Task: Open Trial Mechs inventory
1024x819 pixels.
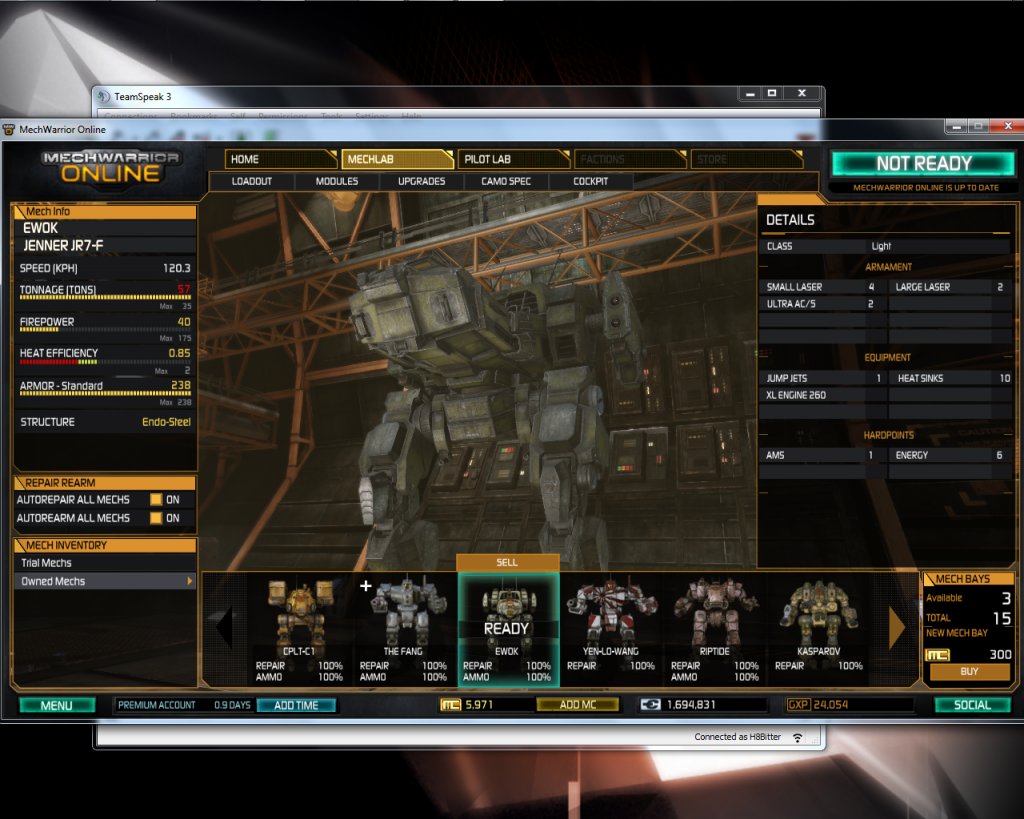Action: click(105, 563)
